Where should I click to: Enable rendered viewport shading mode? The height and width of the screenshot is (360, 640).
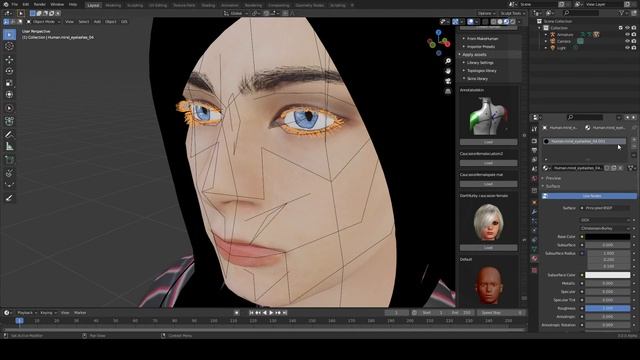pos(513,22)
